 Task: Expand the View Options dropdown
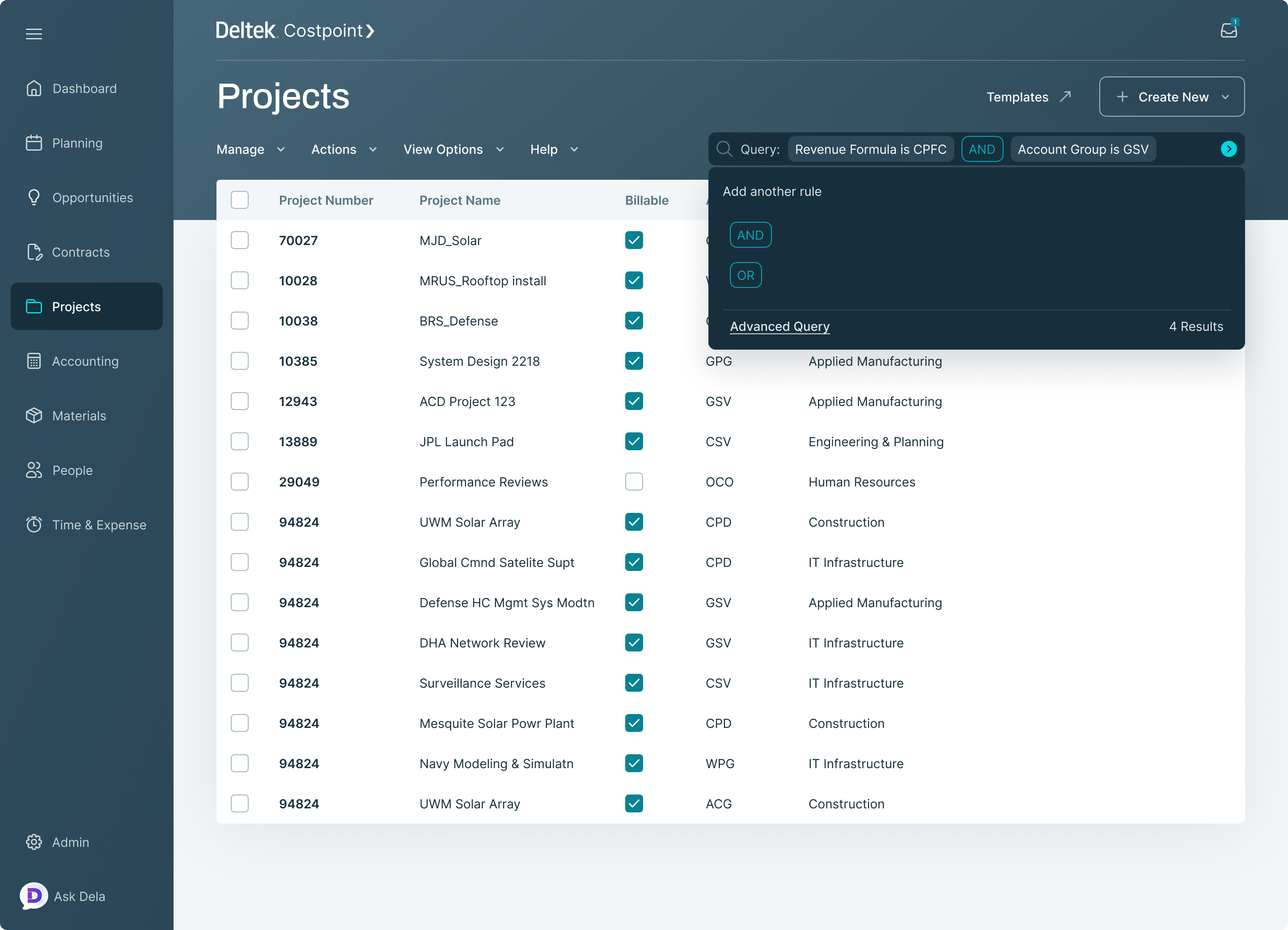point(453,149)
